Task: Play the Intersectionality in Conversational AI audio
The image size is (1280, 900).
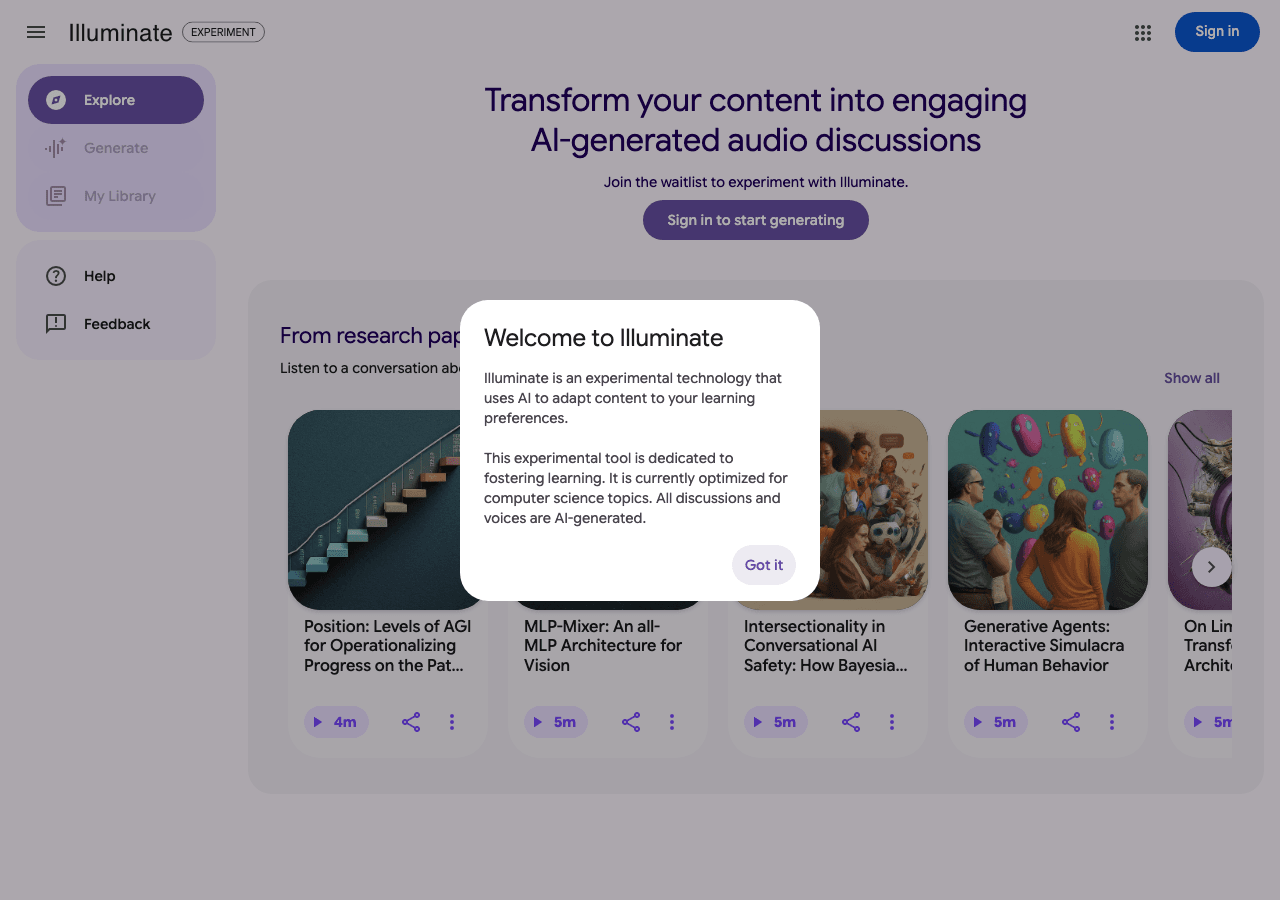Action: point(776,722)
